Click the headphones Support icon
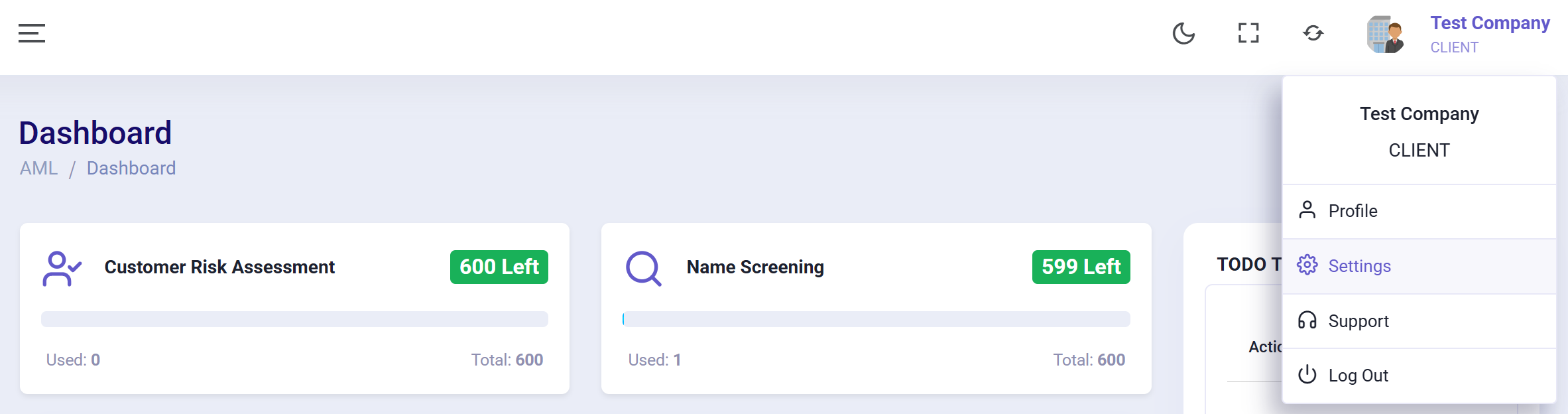Image resolution: width=1568 pixels, height=414 pixels. click(1307, 320)
